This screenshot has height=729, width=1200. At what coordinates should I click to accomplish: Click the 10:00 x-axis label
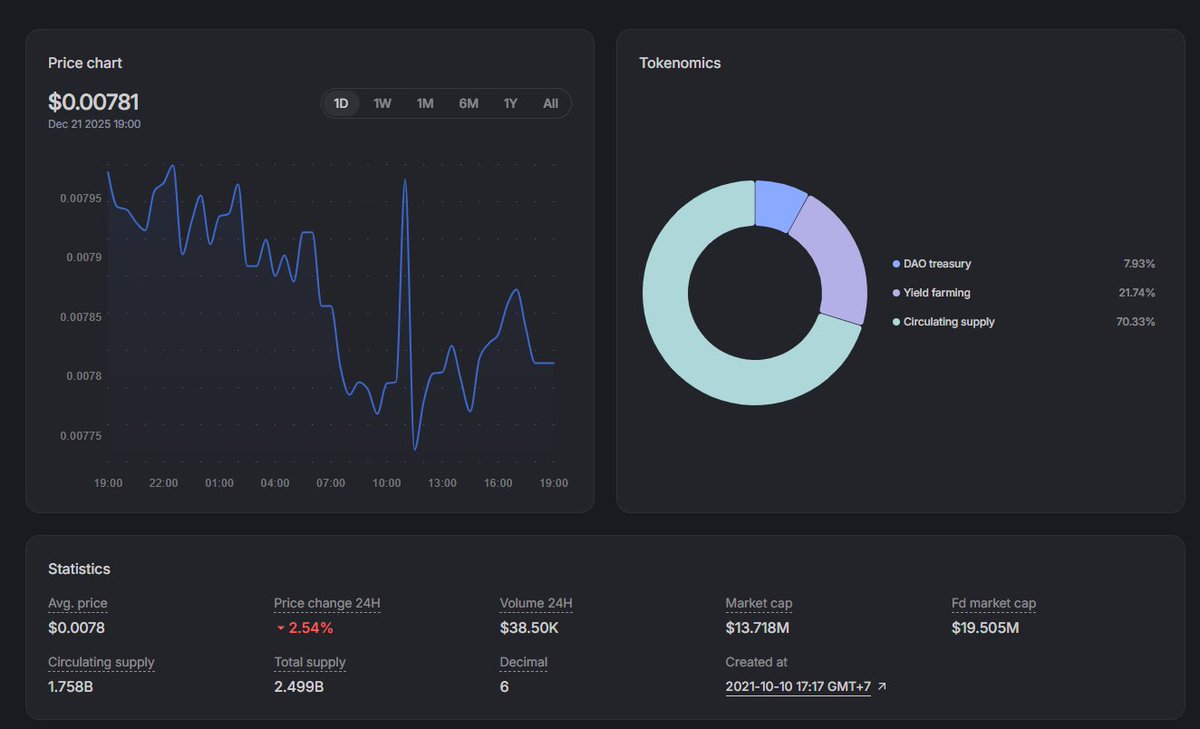click(x=387, y=483)
